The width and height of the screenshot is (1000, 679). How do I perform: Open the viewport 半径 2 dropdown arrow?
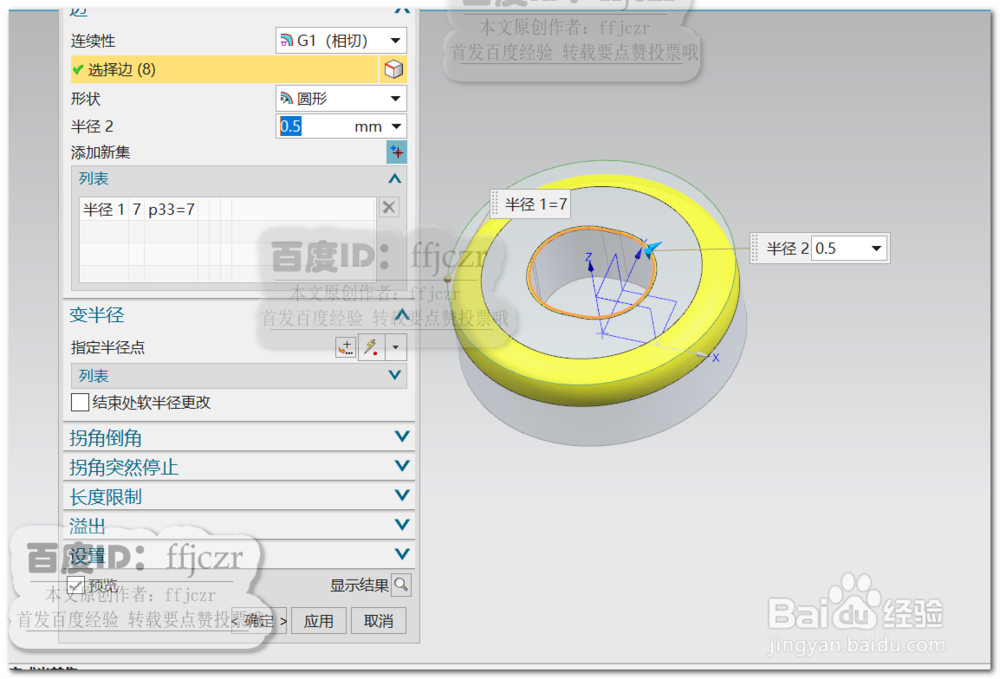876,248
